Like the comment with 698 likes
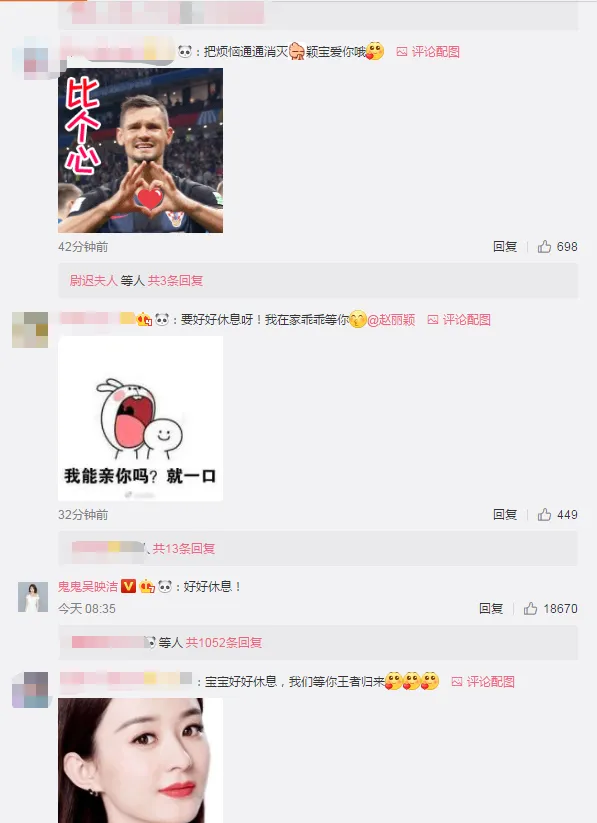Screen dimensions: 597x823 point(544,247)
